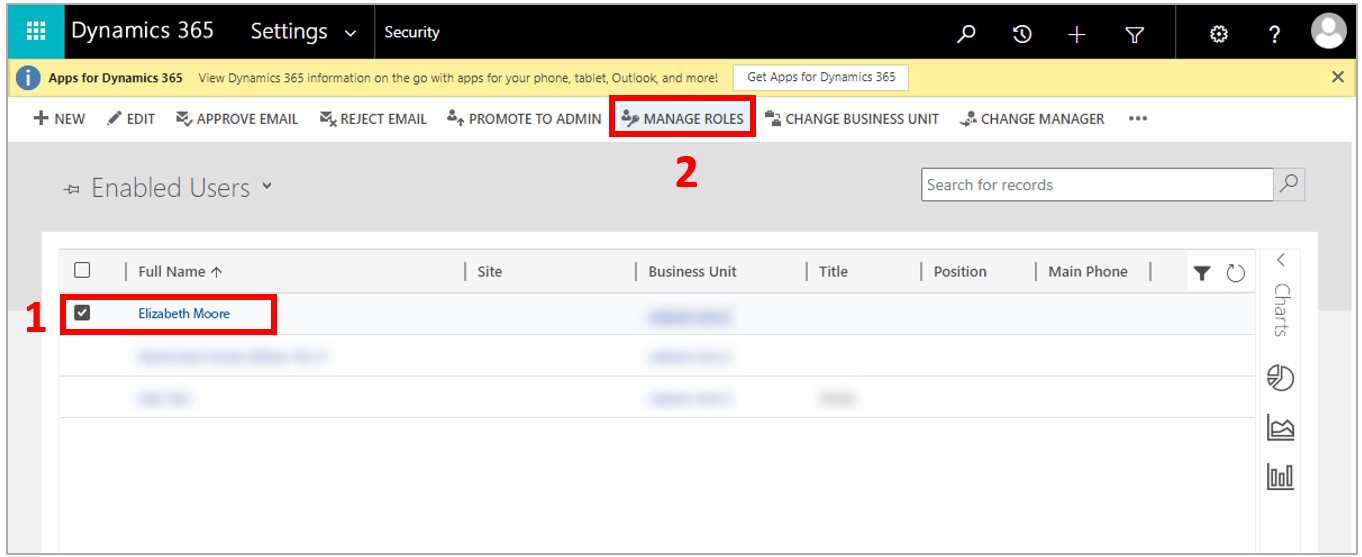Click Get Apps for Dynamics 365 button
The width and height of the screenshot is (1362, 557).
821,77
